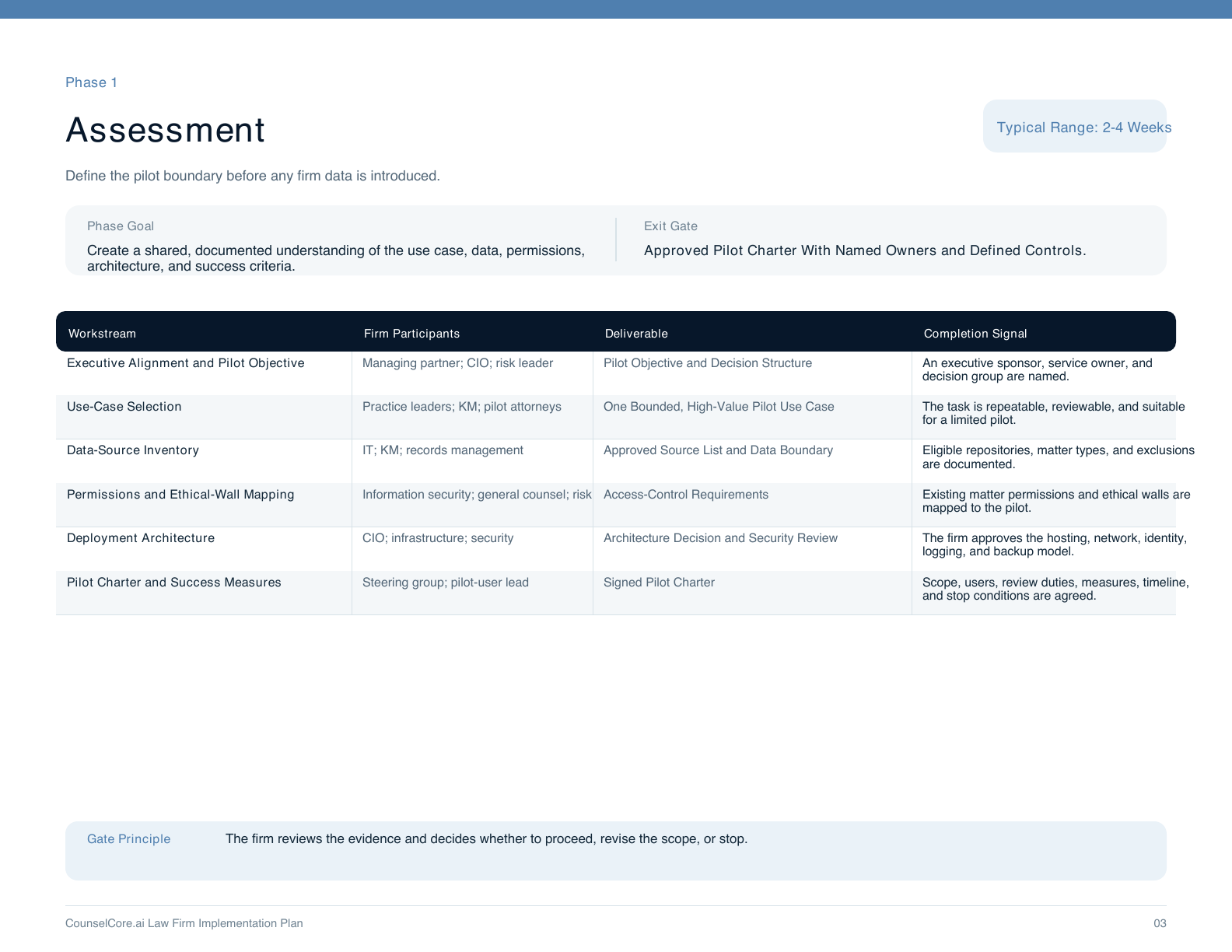
Task: Click the 'Phase Goal' label
Action: [x=121, y=226]
